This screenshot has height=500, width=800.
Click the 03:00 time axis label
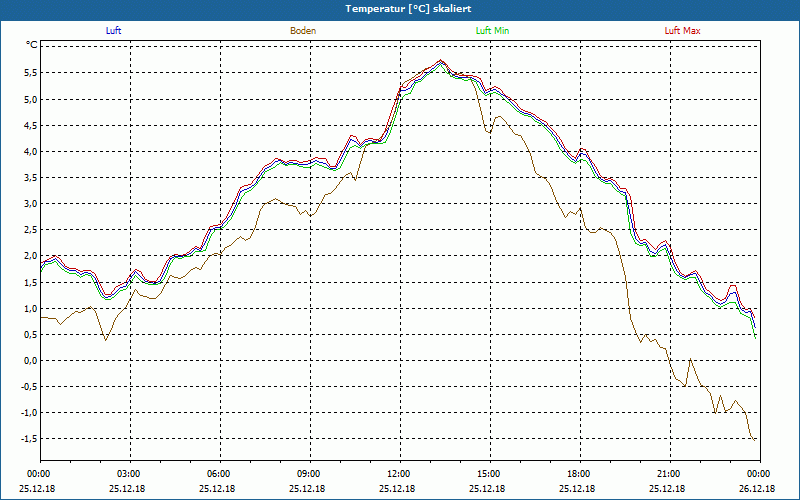(128, 473)
